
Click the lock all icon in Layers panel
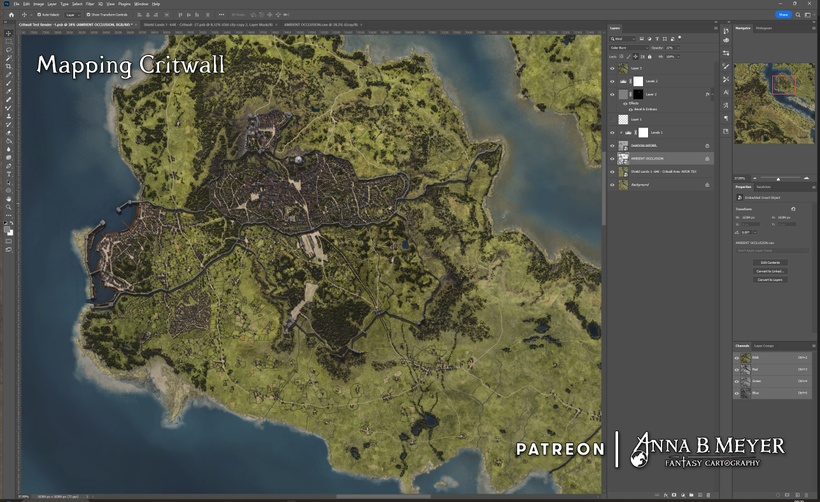[650, 56]
